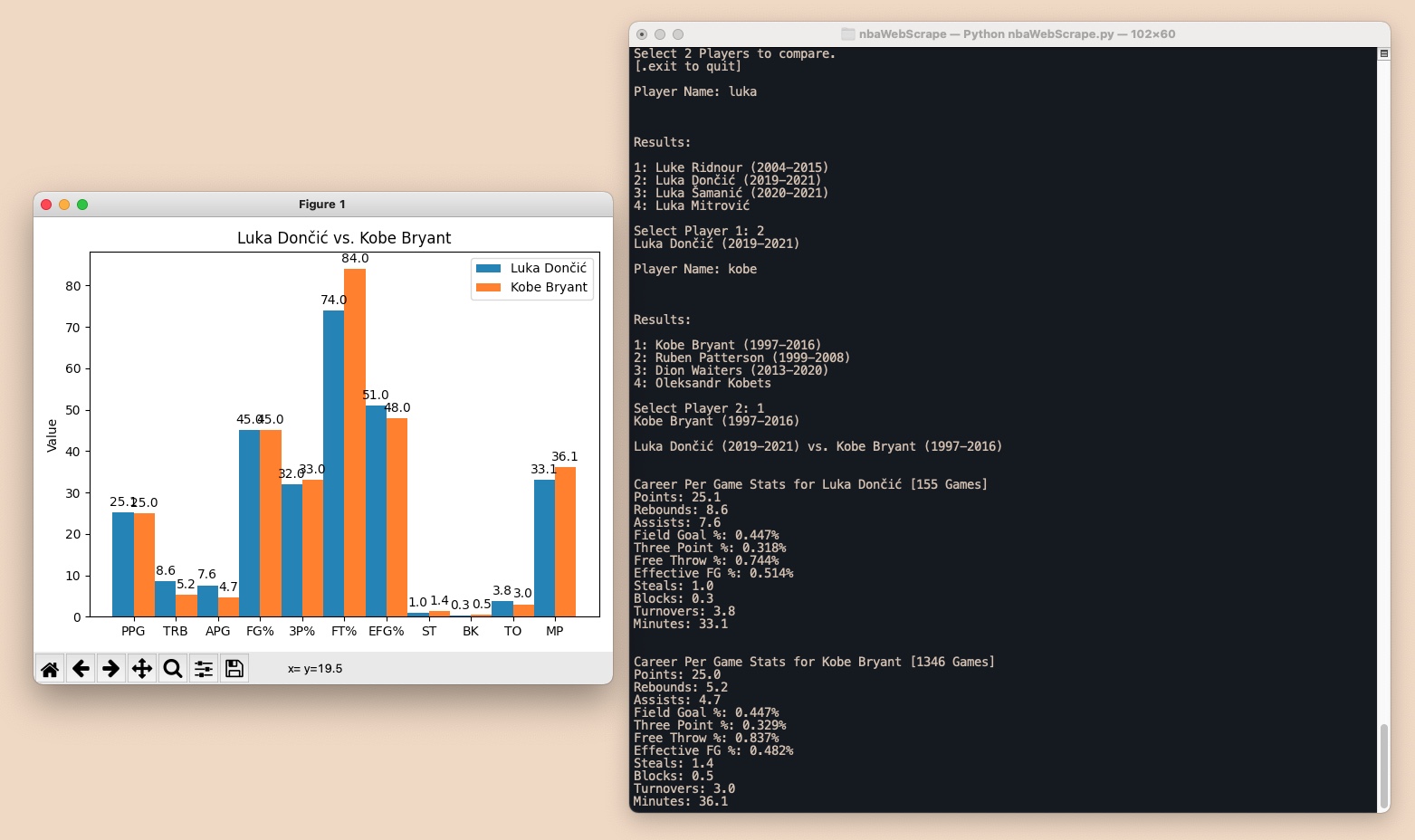The image size is (1415, 840).
Task: Click the FT% x-axis label
Action: [x=344, y=631]
